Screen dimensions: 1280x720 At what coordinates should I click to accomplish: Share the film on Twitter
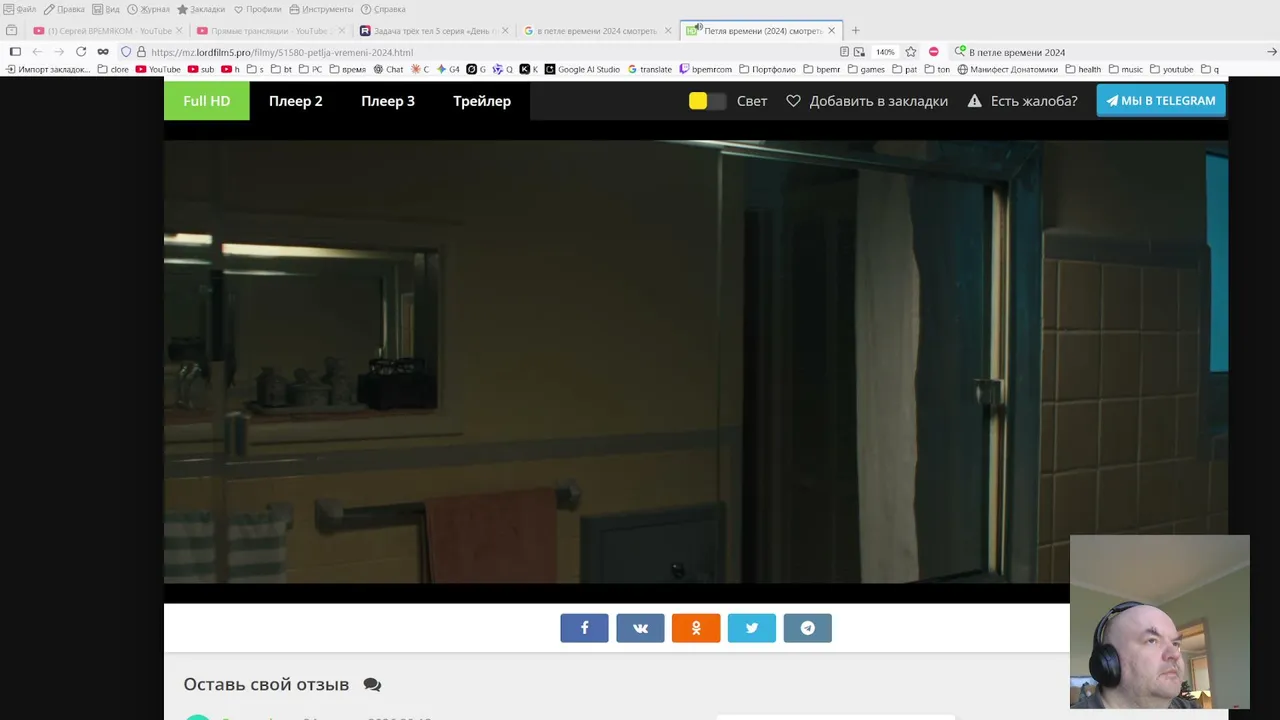point(752,628)
